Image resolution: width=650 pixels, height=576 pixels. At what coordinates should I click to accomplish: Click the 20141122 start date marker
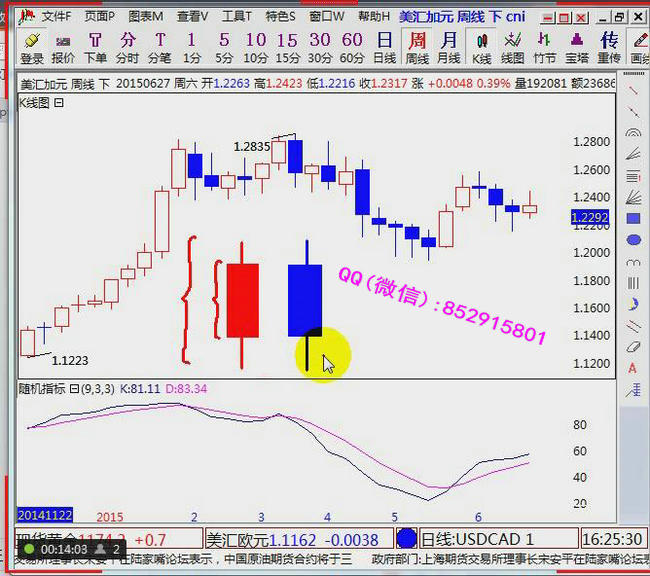(43, 516)
